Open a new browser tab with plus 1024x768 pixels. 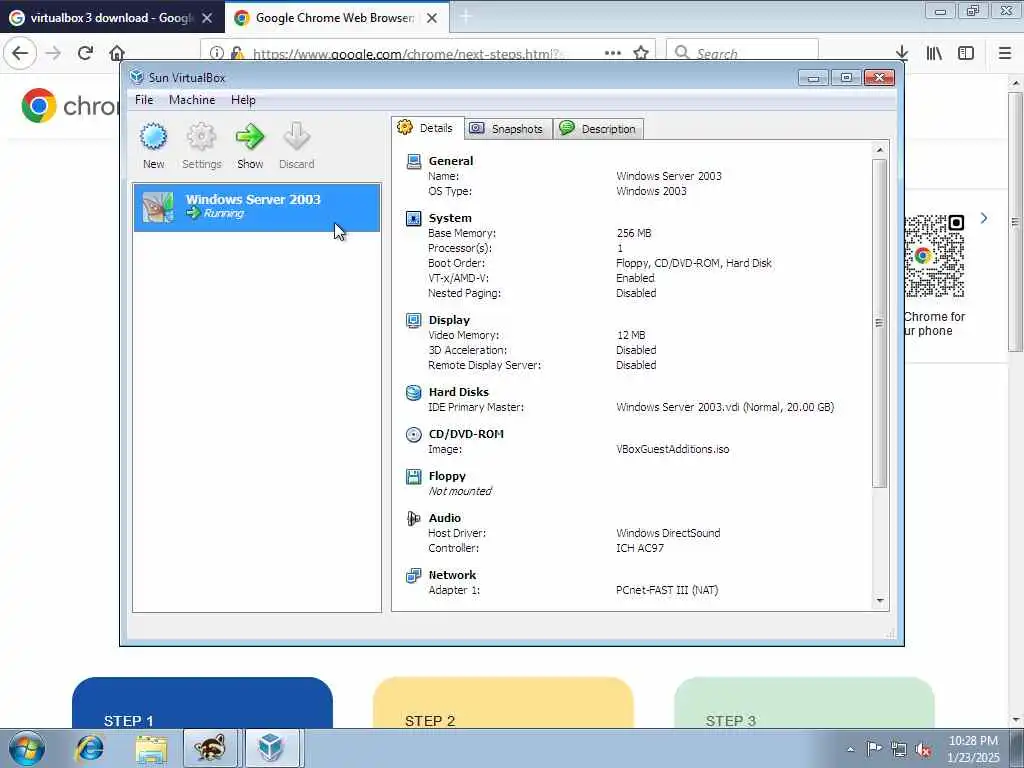coord(466,17)
